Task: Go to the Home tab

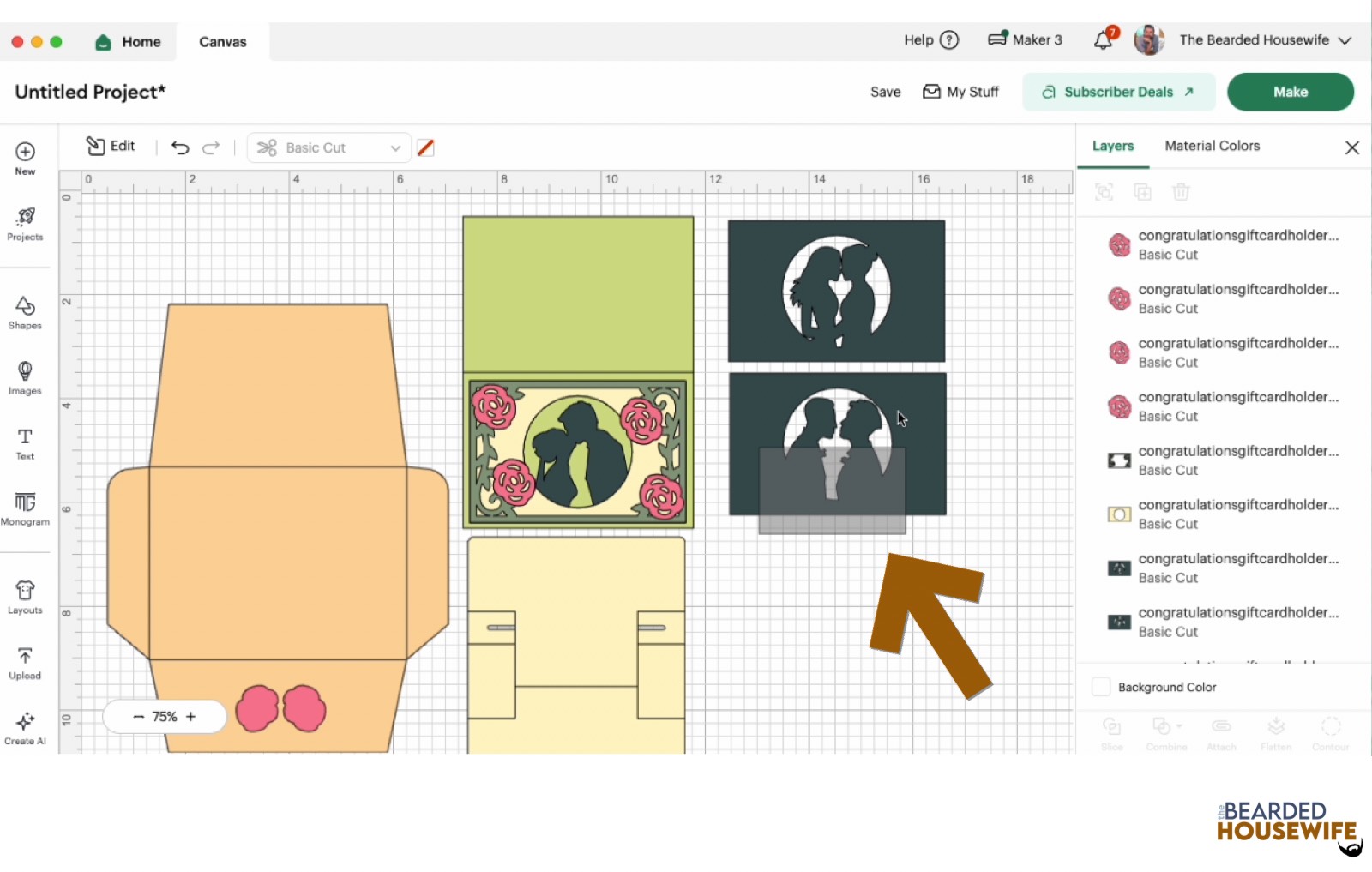Action: tap(129, 42)
